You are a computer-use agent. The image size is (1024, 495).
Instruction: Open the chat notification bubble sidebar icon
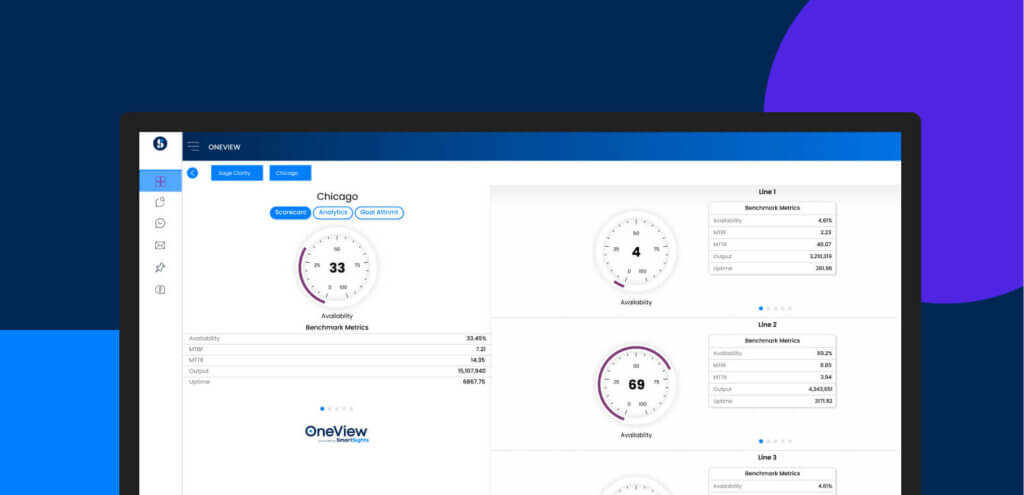click(160, 202)
